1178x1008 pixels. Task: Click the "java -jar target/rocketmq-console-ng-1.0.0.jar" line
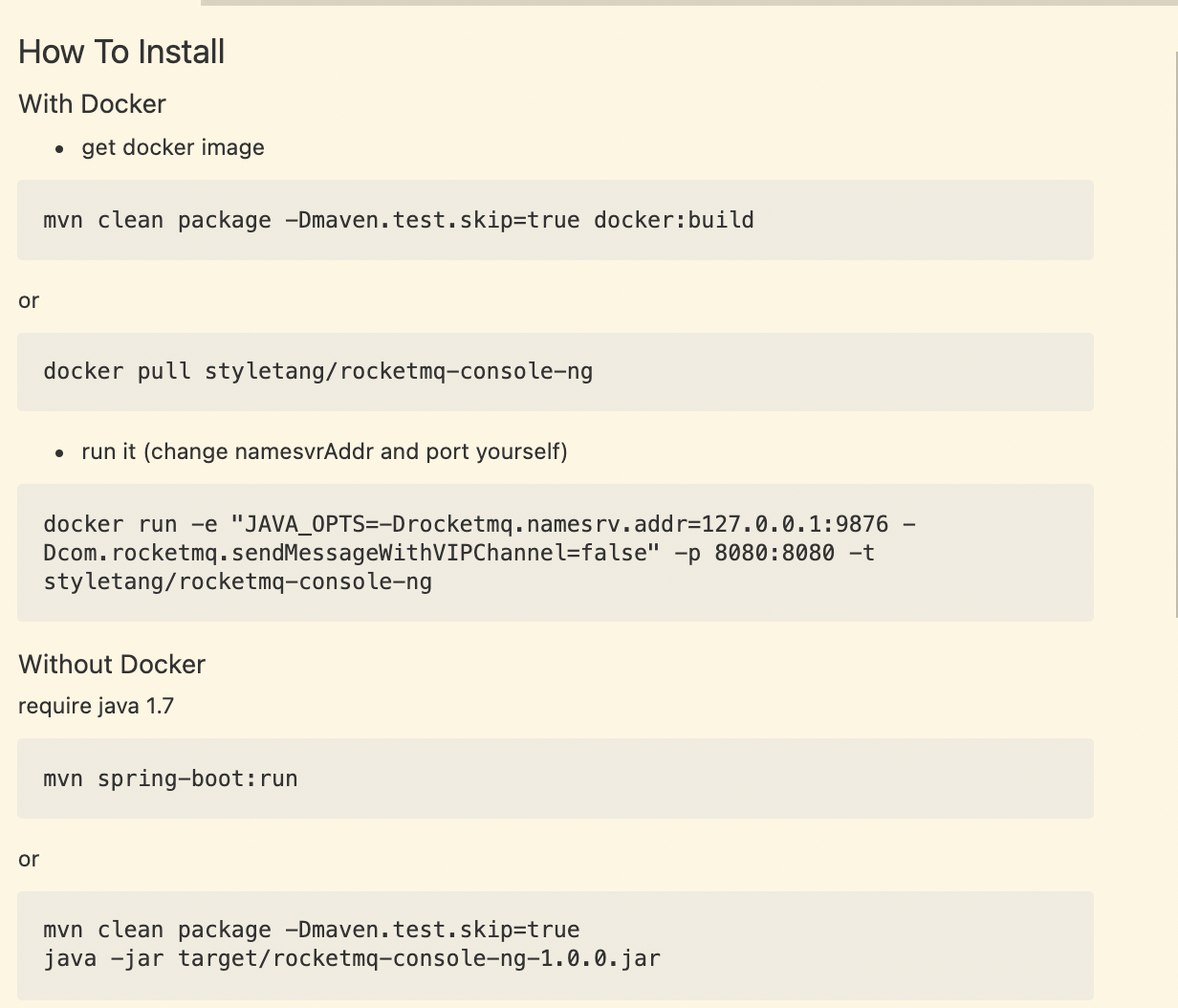click(x=352, y=958)
